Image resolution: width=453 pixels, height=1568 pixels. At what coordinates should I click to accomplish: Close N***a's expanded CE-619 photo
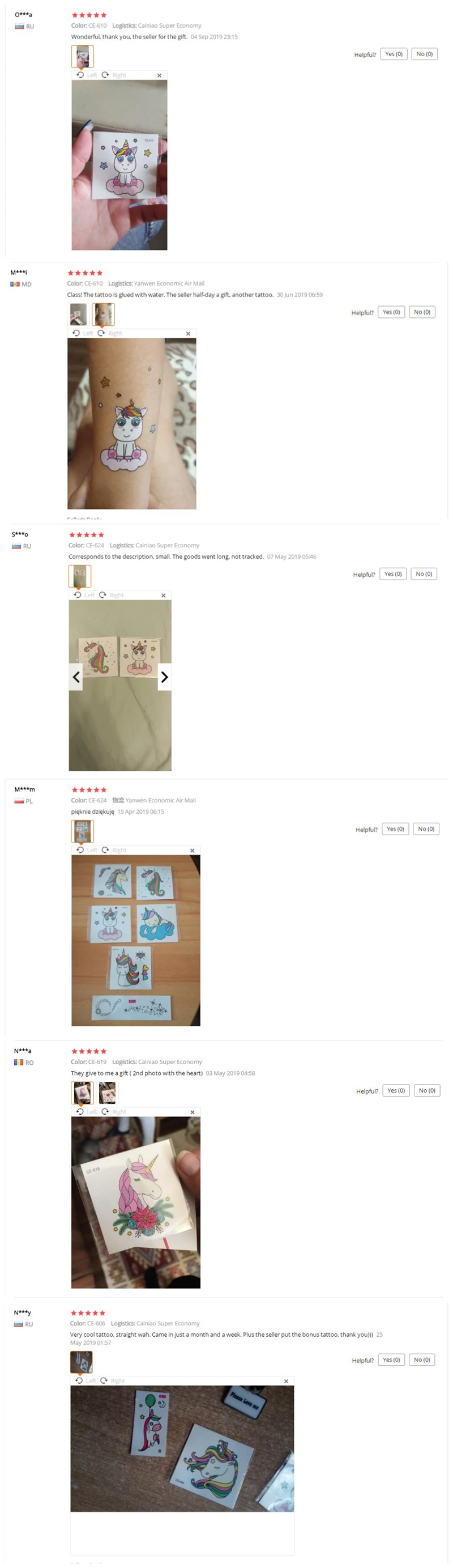(192, 1112)
